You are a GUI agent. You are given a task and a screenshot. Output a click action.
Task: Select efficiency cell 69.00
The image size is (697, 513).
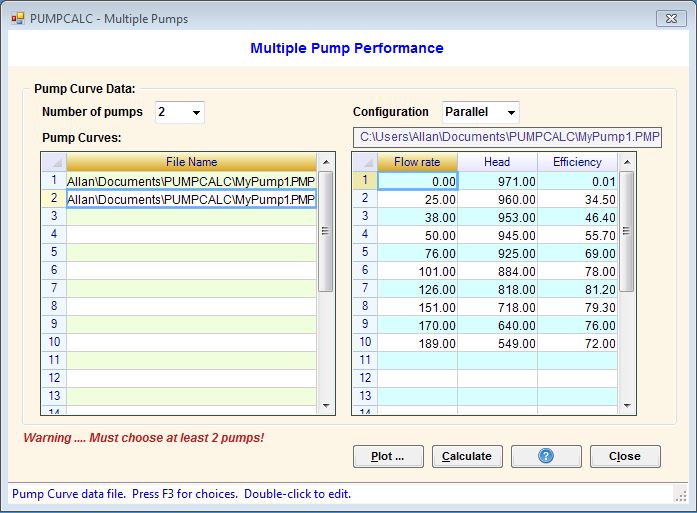coord(577,253)
